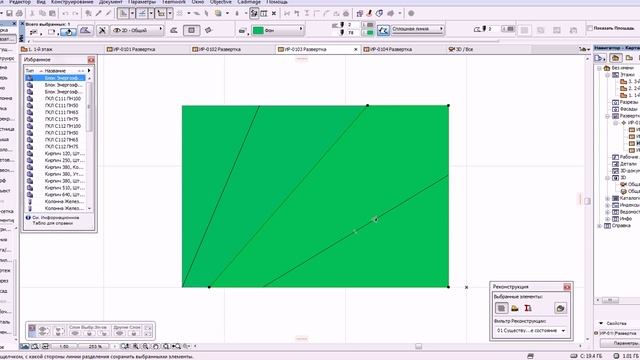Click the boxed square fill option icon

click(191, 30)
